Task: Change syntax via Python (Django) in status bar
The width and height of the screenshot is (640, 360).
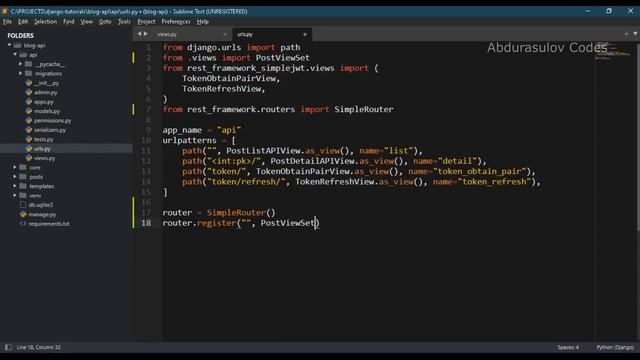Action: click(x=615, y=347)
